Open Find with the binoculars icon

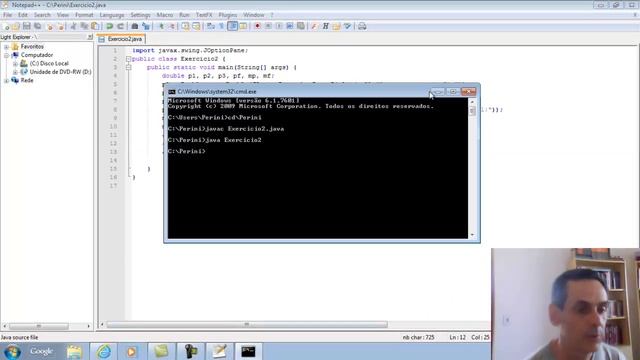(x=135, y=27)
